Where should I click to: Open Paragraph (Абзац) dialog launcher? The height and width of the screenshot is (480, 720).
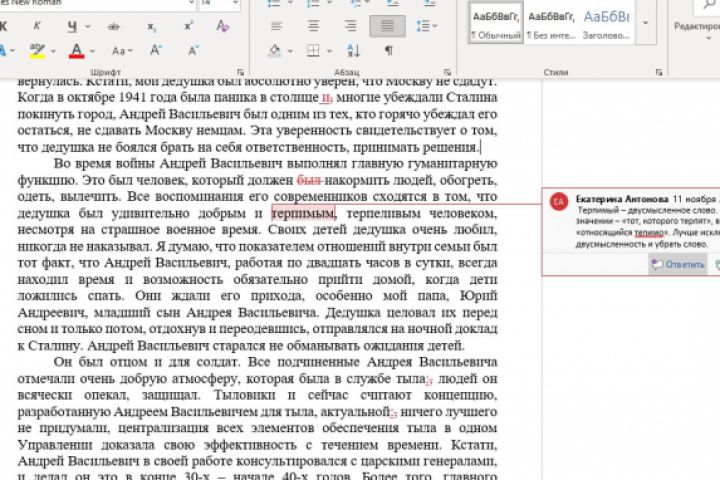(x=448, y=72)
